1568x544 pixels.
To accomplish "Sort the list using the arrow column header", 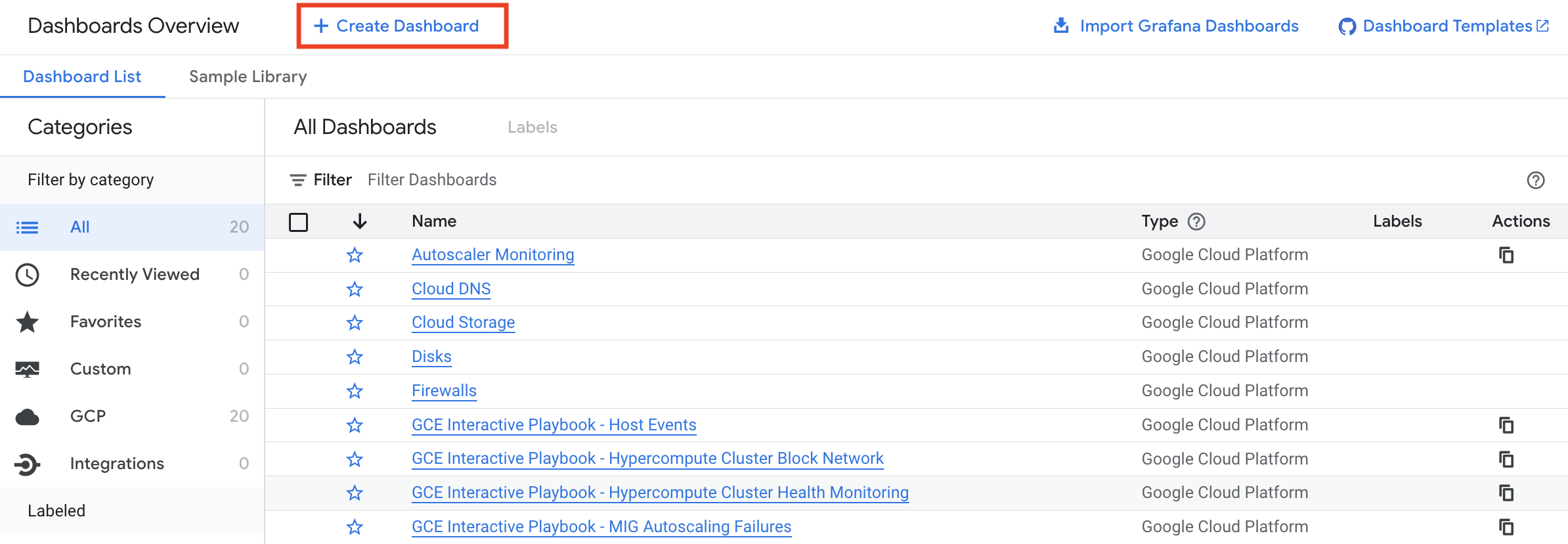I will tap(359, 221).
